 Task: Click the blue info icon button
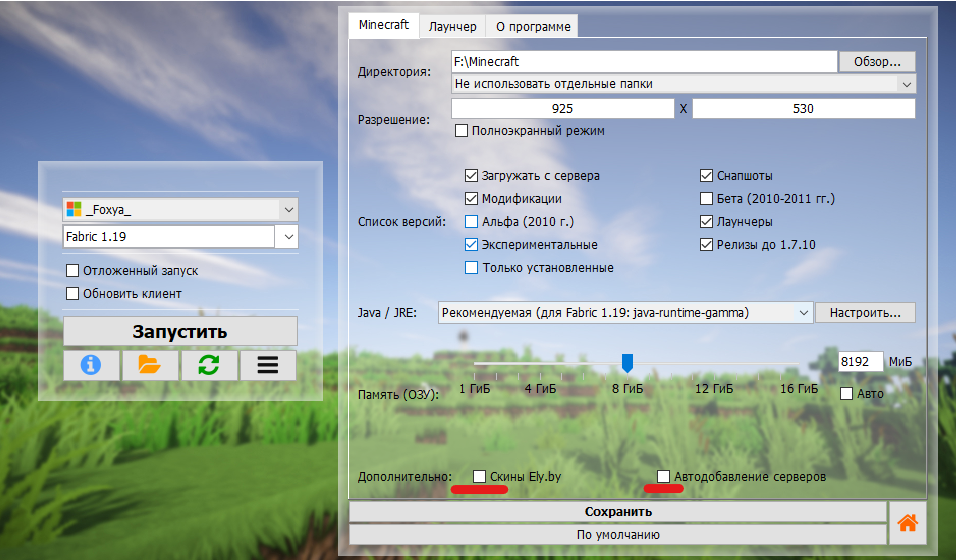(x=91, y=365)
